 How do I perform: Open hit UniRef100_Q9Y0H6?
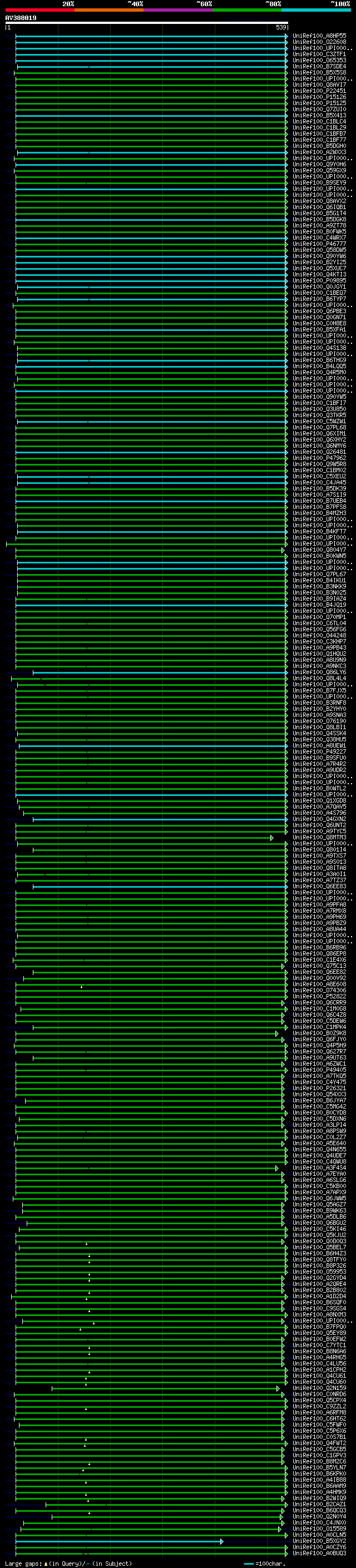click(x=319, y=164)
